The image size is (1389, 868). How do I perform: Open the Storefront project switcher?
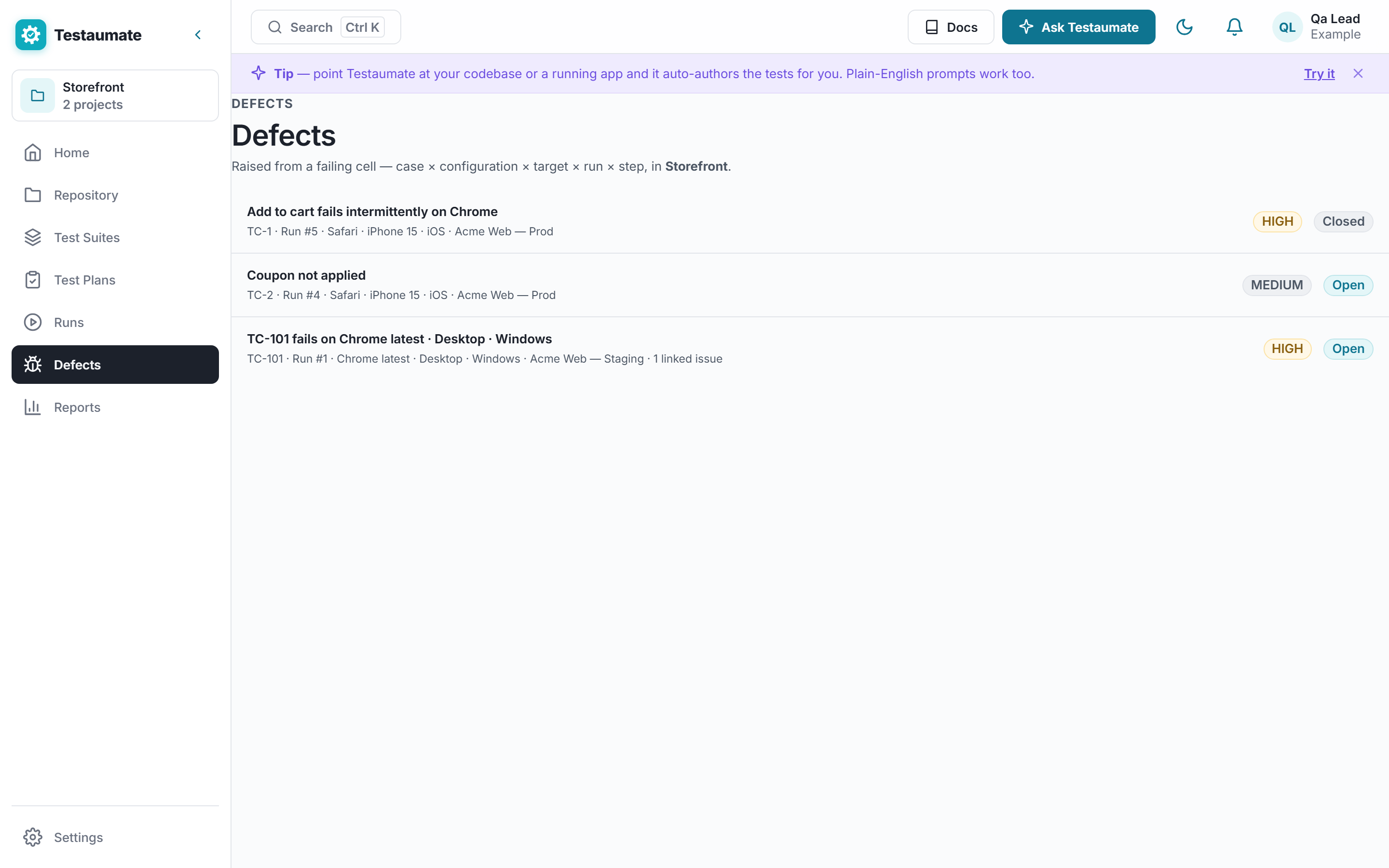pos(115,95)
